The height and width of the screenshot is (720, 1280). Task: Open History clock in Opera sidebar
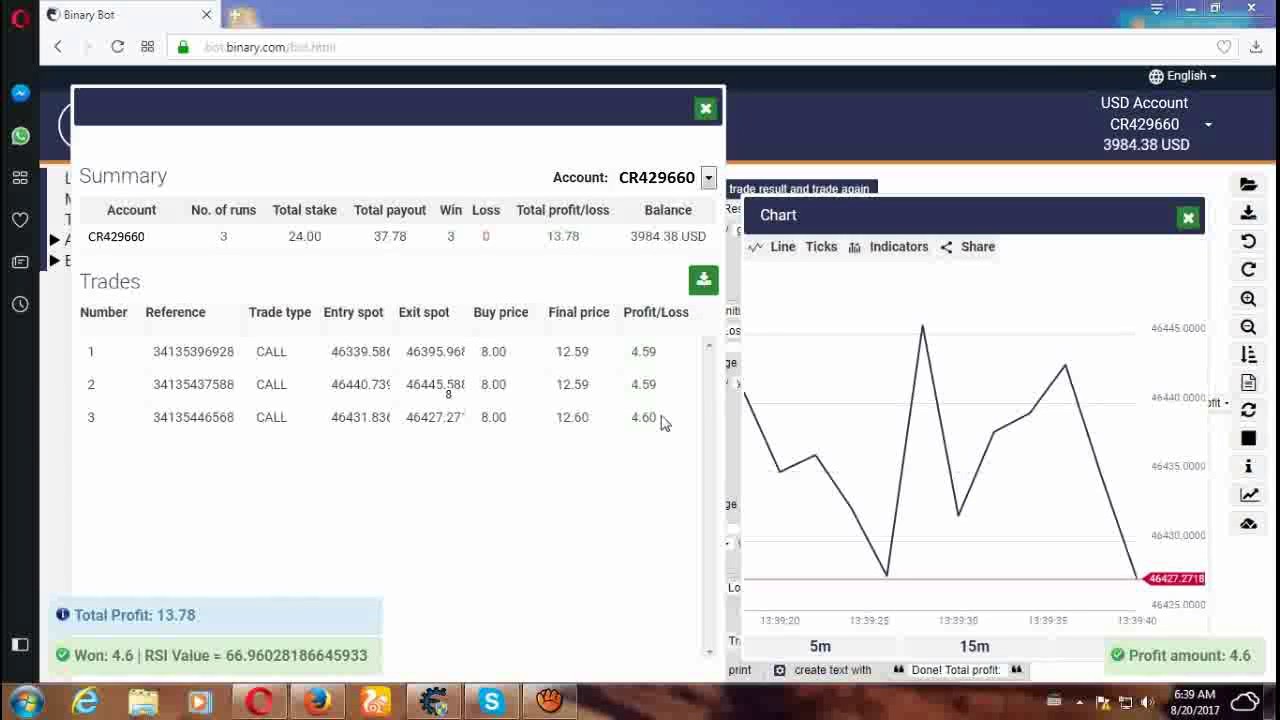(x=20, y=304)
